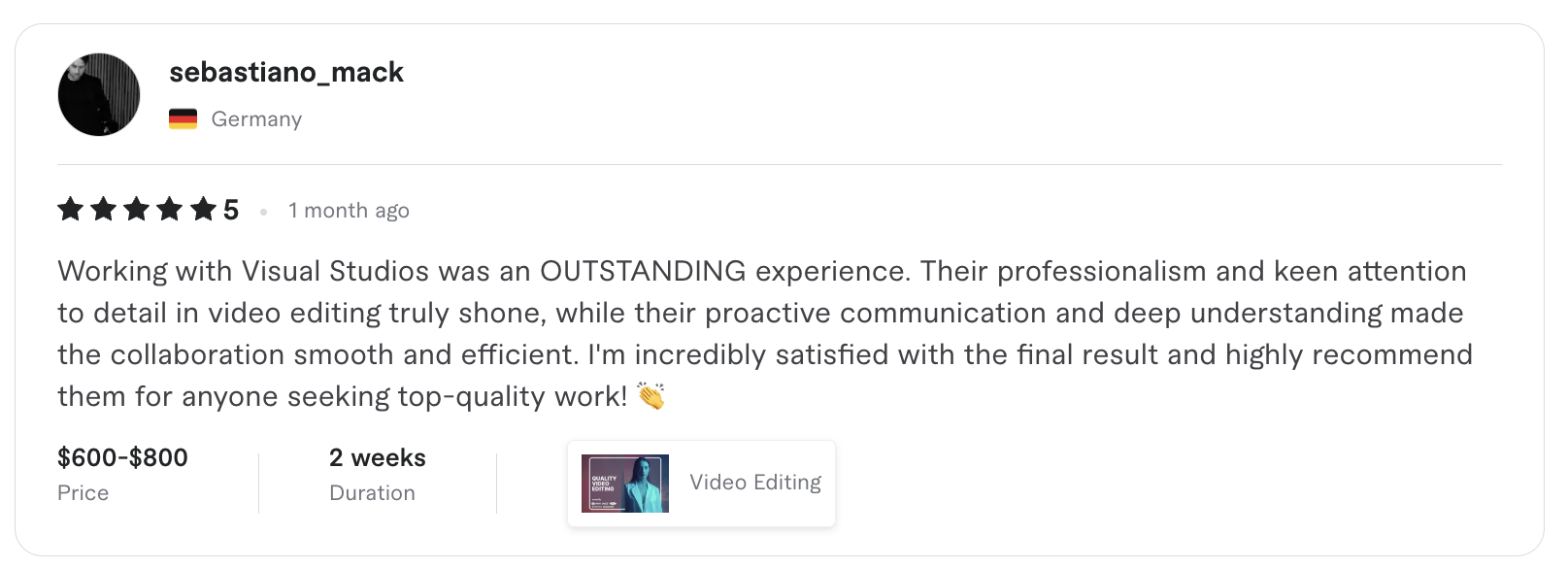Image resolution: width=1568 pixels, height=569 pixels.
Task: Click the German flag icon
Action: (x=183, y=118)
